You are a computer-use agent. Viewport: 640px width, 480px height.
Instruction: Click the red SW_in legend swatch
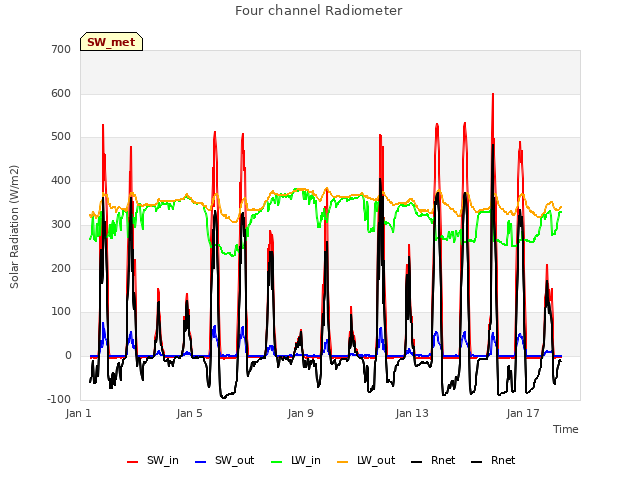point(132,462)
